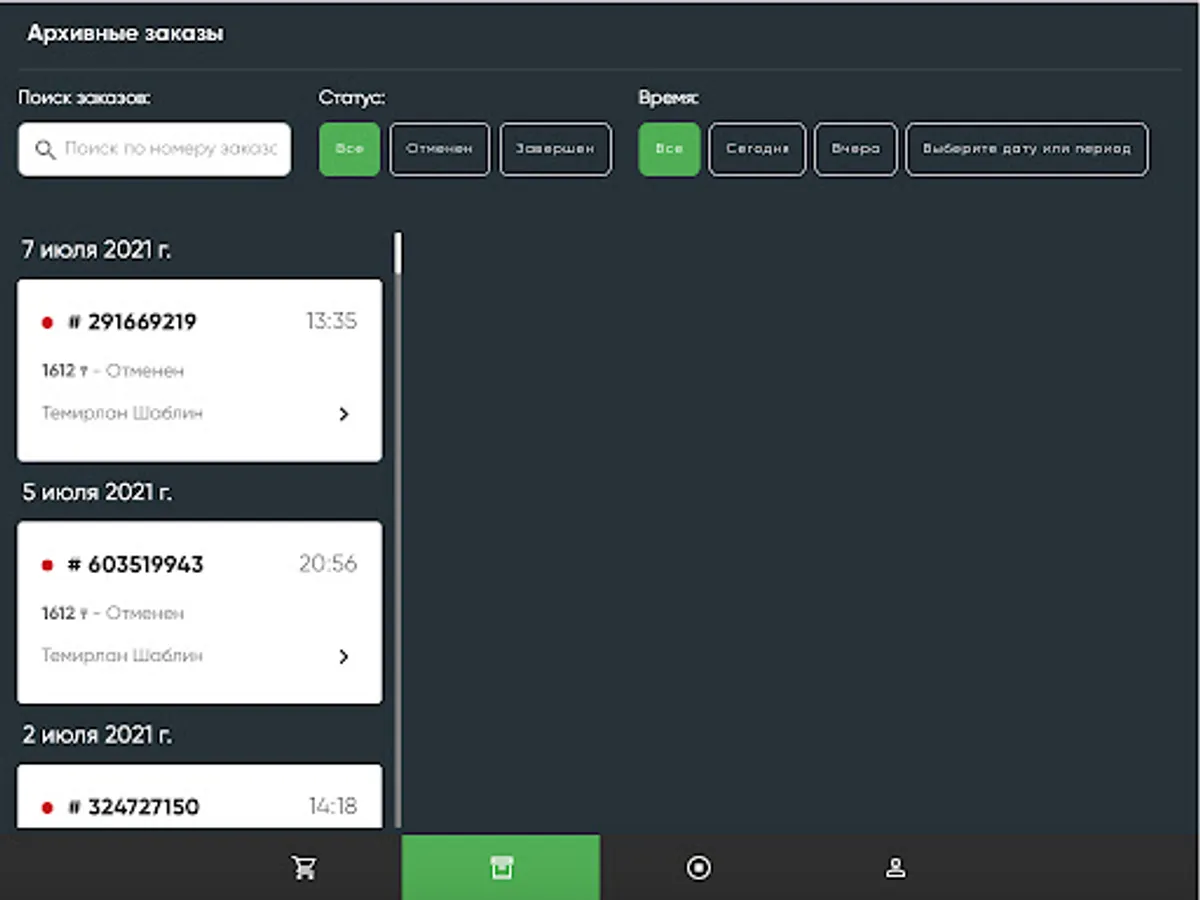The width and height of the screenshot is (1200, 900).
Task: Click time 20:56 on second order
Action: 328,564
